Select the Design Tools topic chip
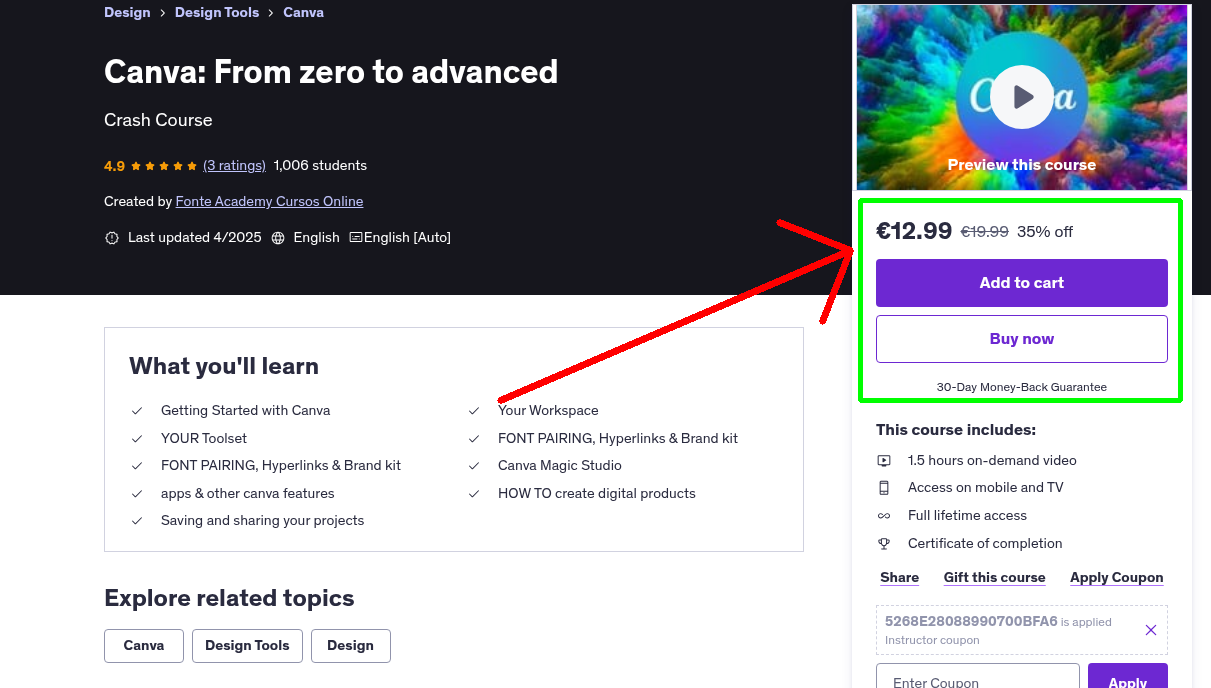Screen dimensions: 1211x688 pyautogui.click(x=247, y=646)
